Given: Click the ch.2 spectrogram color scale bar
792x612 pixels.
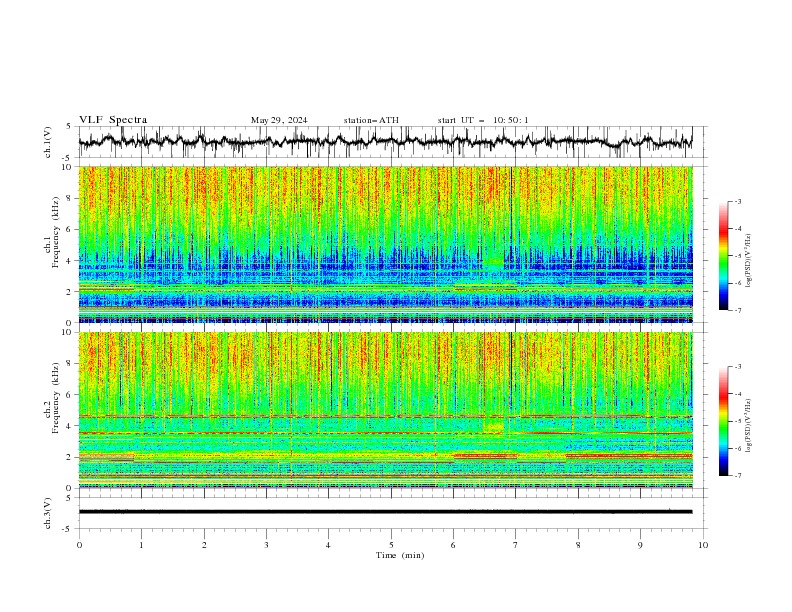Looking at the screenshot, I should coord(723,421).
